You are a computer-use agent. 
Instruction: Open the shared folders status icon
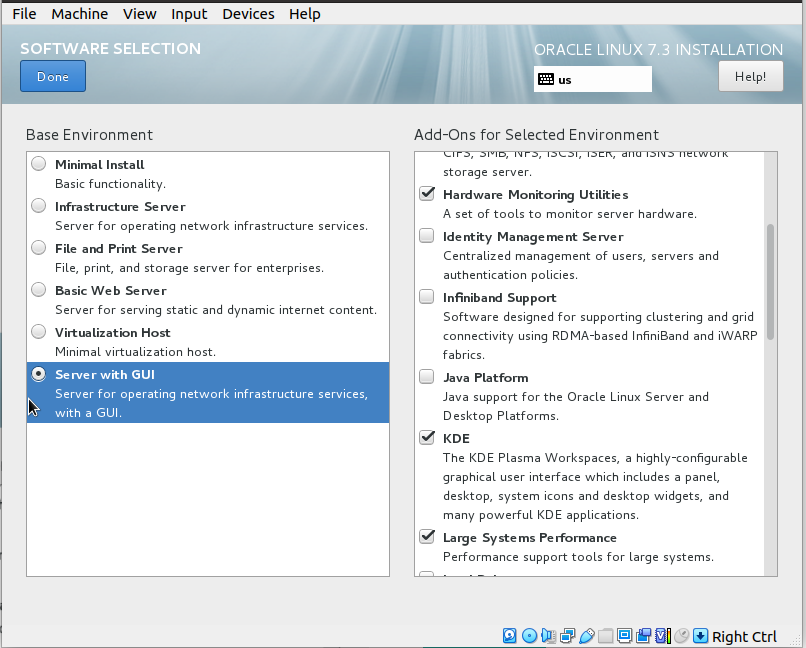(x=606, y=636)
